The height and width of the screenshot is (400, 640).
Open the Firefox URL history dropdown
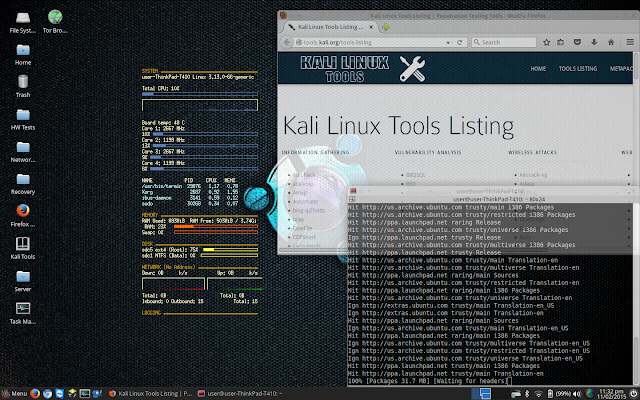tap(449, 42)
